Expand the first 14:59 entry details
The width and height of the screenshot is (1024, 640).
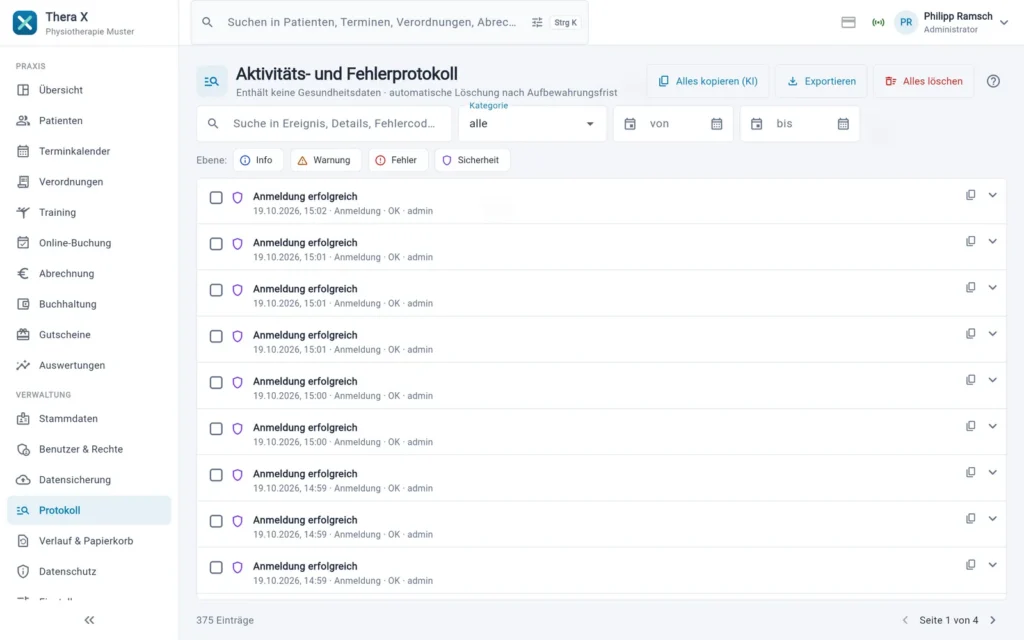993,472
